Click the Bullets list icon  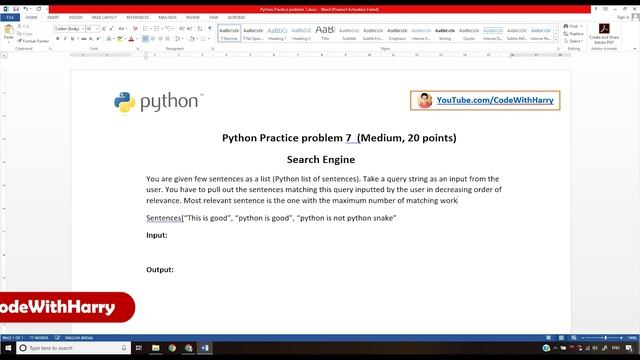145,29
